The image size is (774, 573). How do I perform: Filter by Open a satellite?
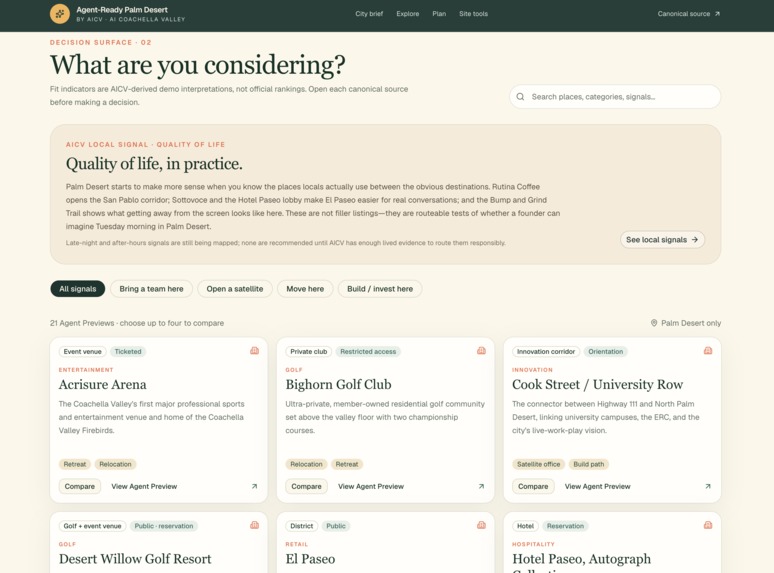pos(234,289)
